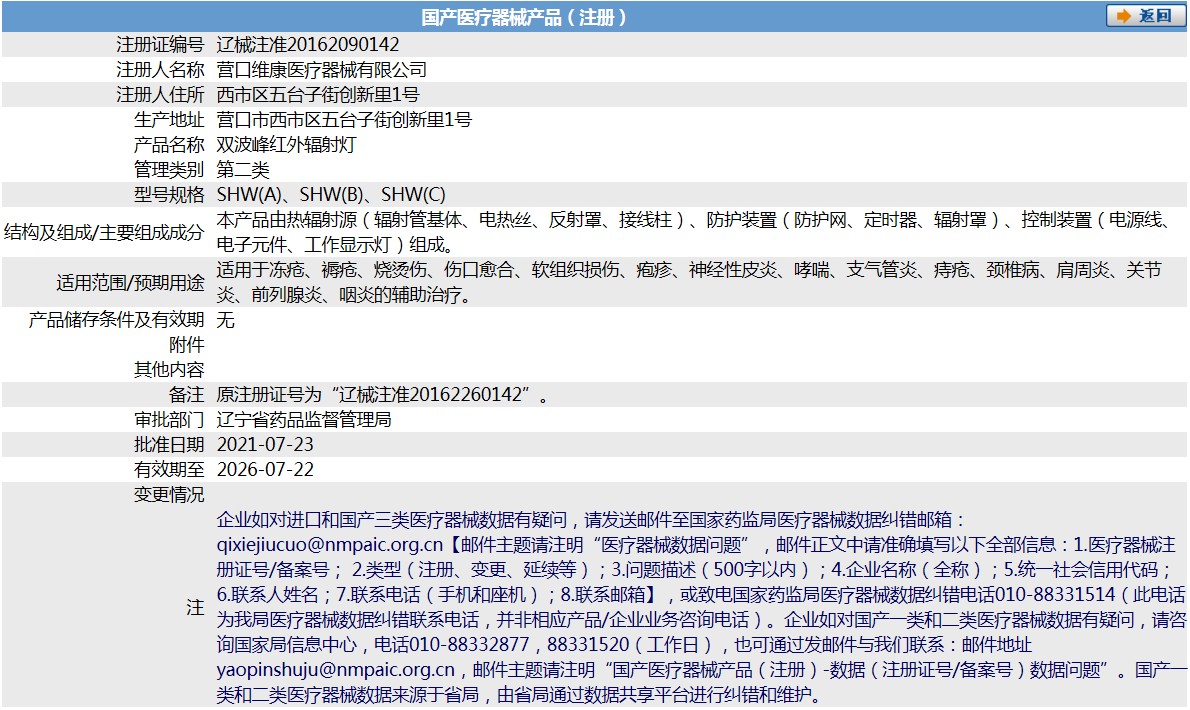The height and width of the screenshot is (710, 1190).
Task: Click the 附件 label
Action: (187, 345)
